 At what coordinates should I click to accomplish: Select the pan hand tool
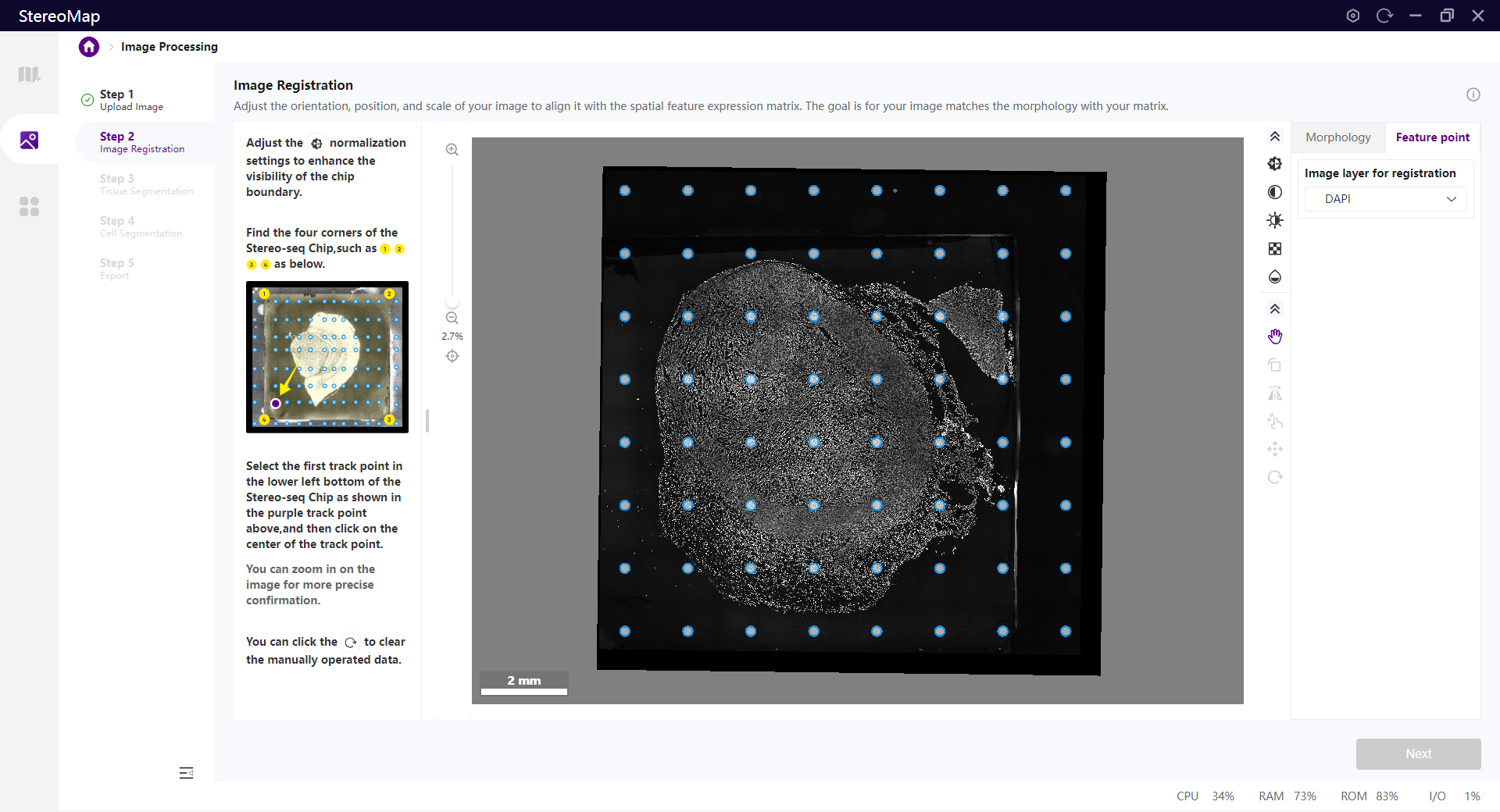tap(1275, 337)
